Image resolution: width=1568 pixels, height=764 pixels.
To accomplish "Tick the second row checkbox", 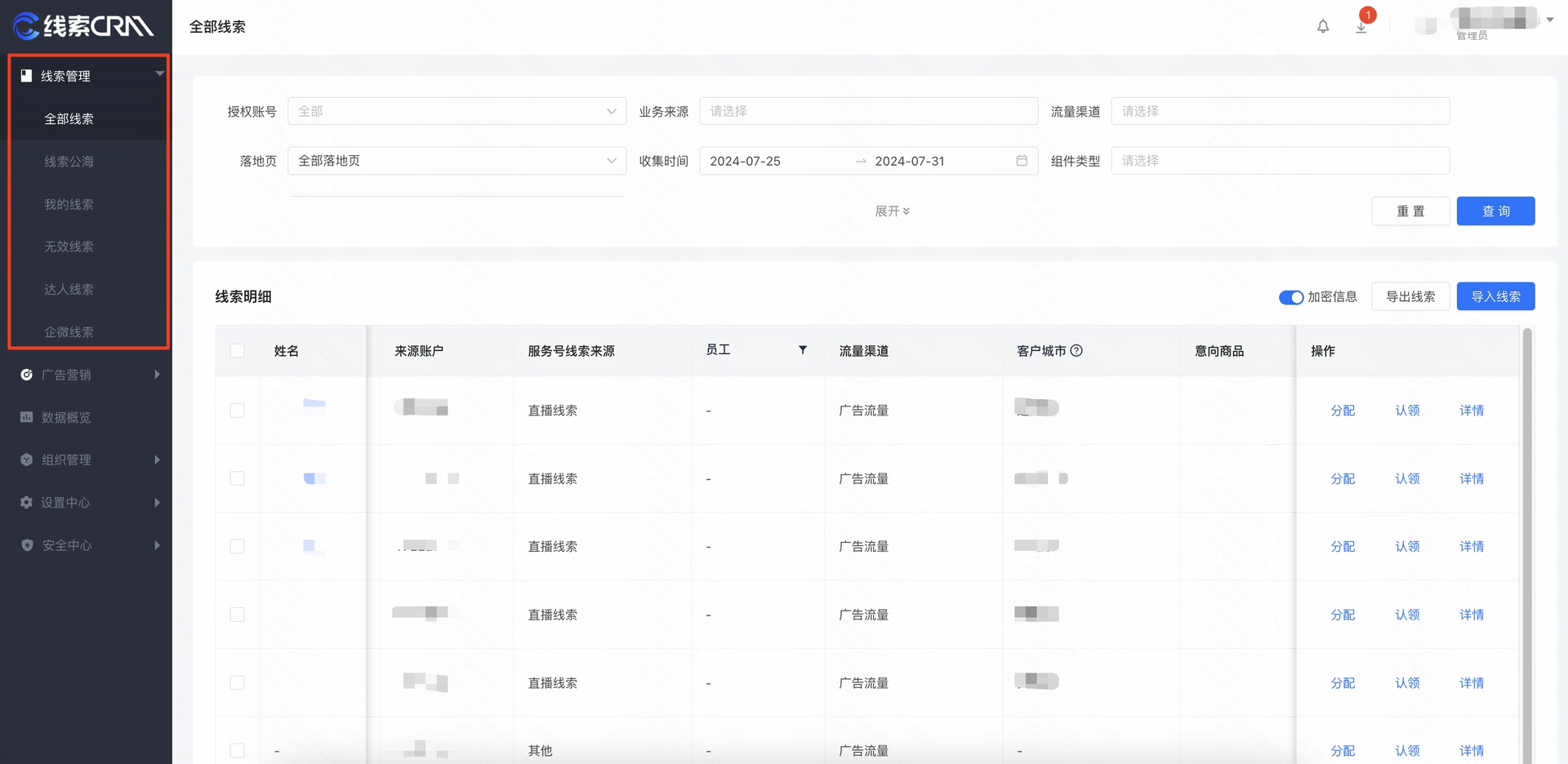I will pos(237,478).
